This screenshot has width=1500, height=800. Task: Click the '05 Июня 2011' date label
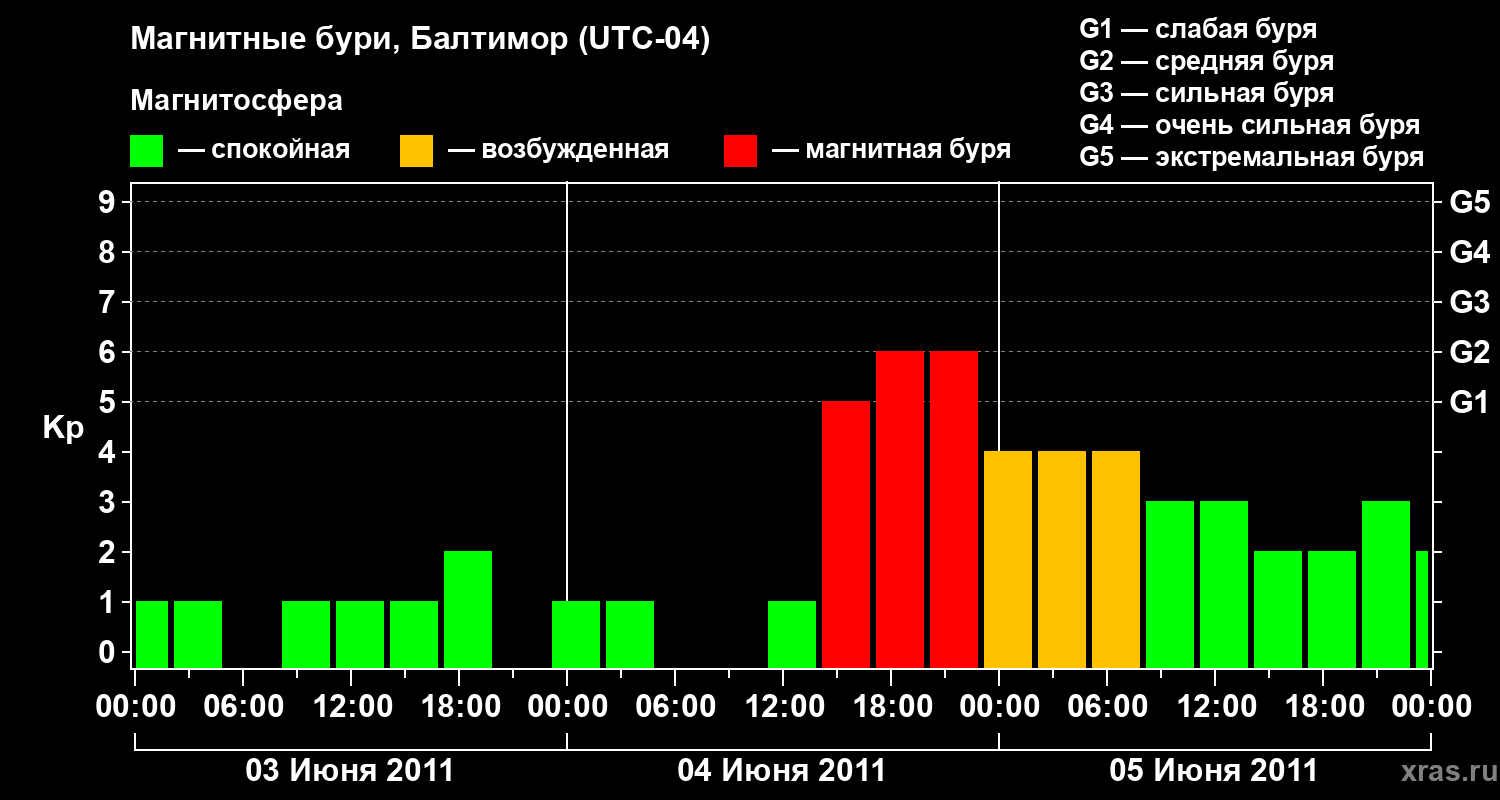click(1214, 771)
